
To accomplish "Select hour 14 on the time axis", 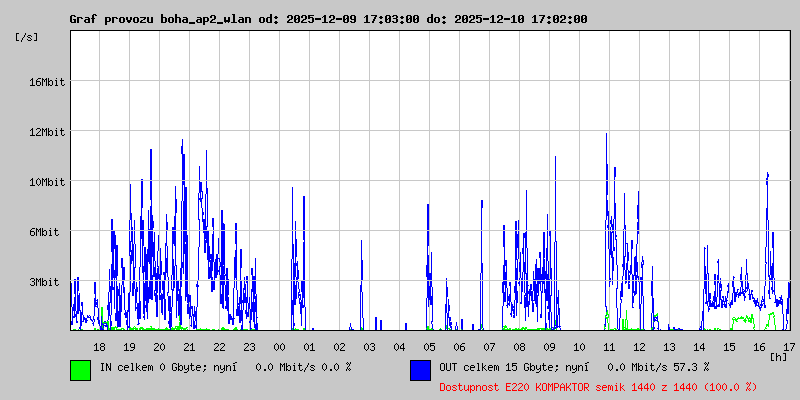I will (x=699, y=346).
